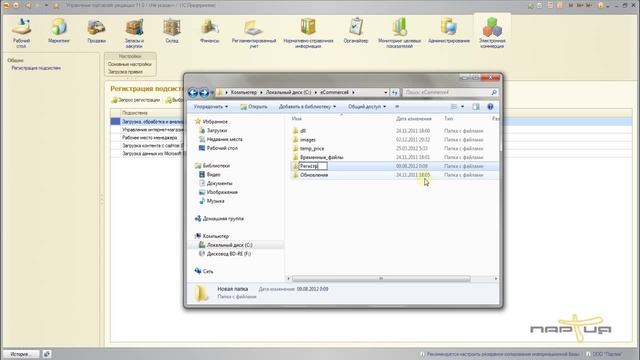The width and height of the screenshot is (640, 360).
Task: Click Запрос регистрации toolbar button
Action: tap(136, 100)
